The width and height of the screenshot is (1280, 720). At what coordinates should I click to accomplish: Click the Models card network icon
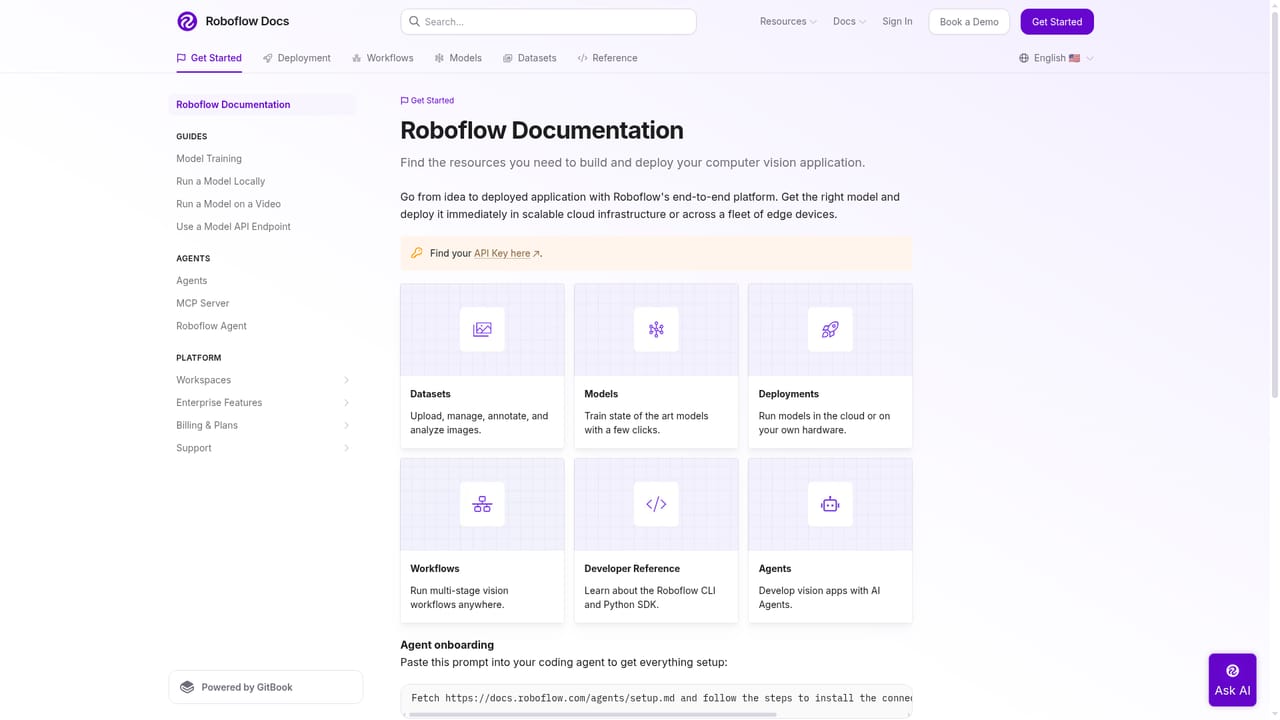(x=656, y=329)
